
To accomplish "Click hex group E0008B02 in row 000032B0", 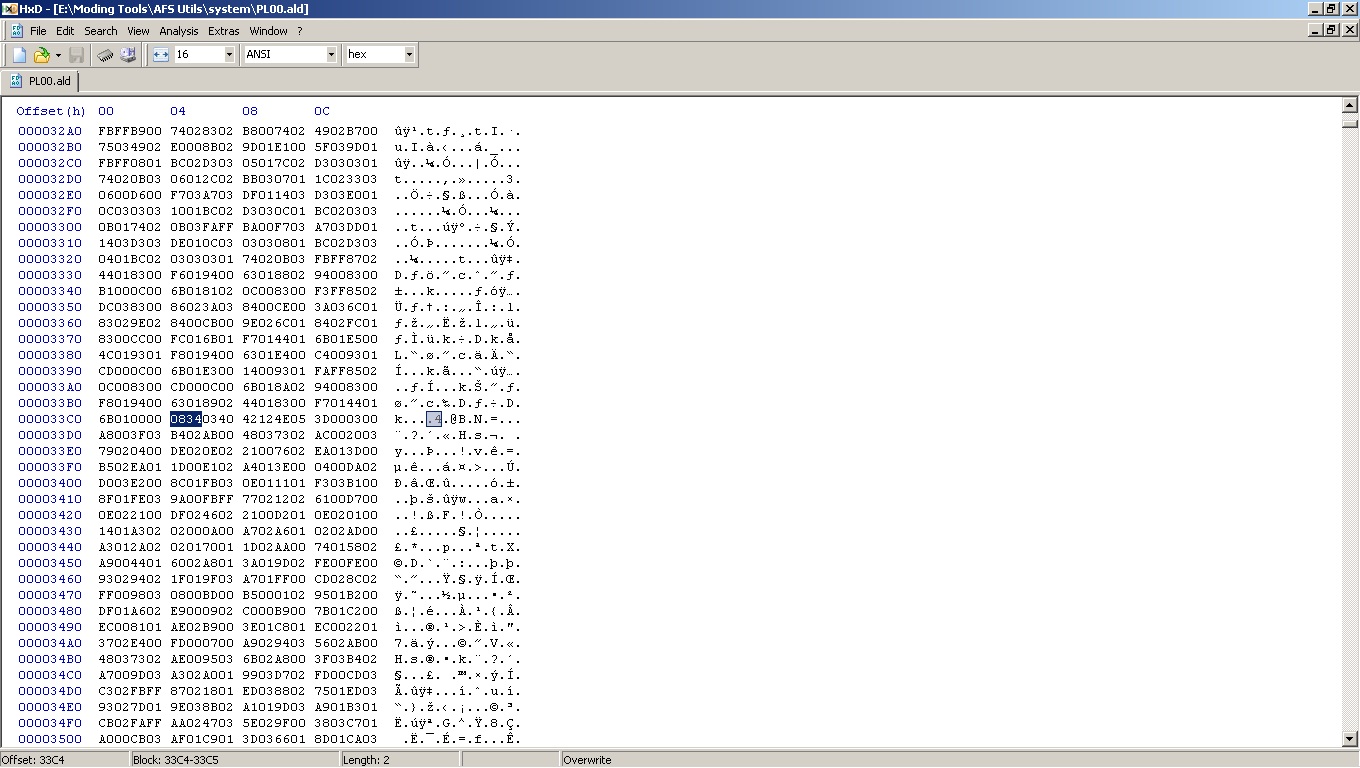I will pyautogui.click(x=202, y=147).
